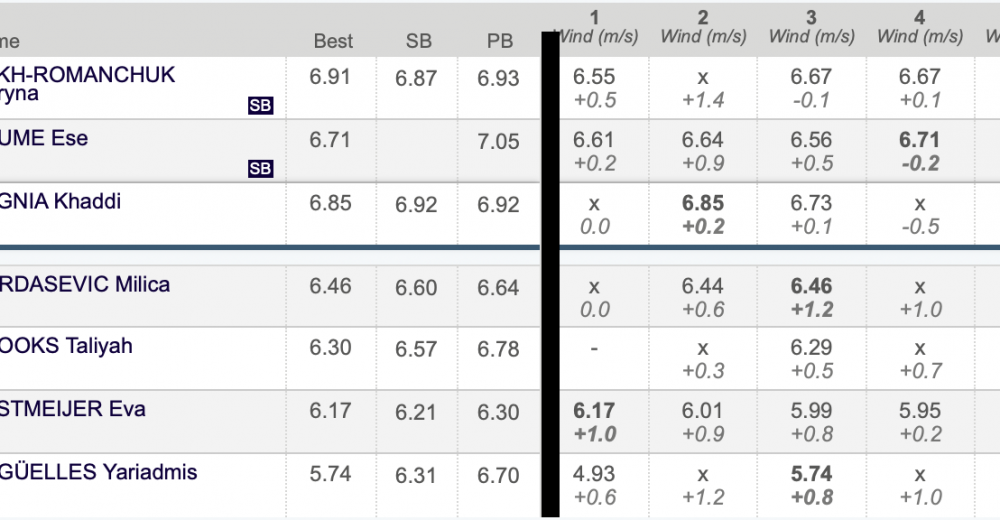1000x520 pixels.
Task: Select the attempt 3 Wind (m/s) header
Action: 811,27
